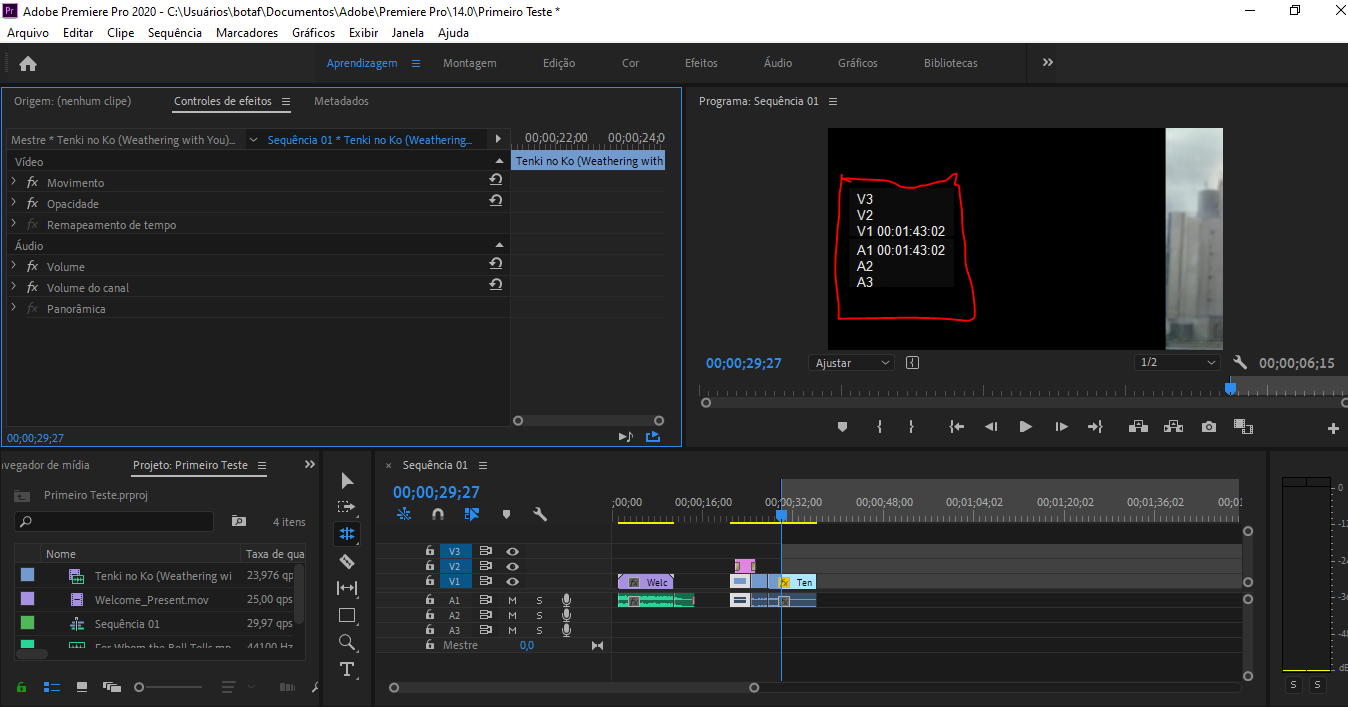Click the Mestre track volume value

coord(527,645)
